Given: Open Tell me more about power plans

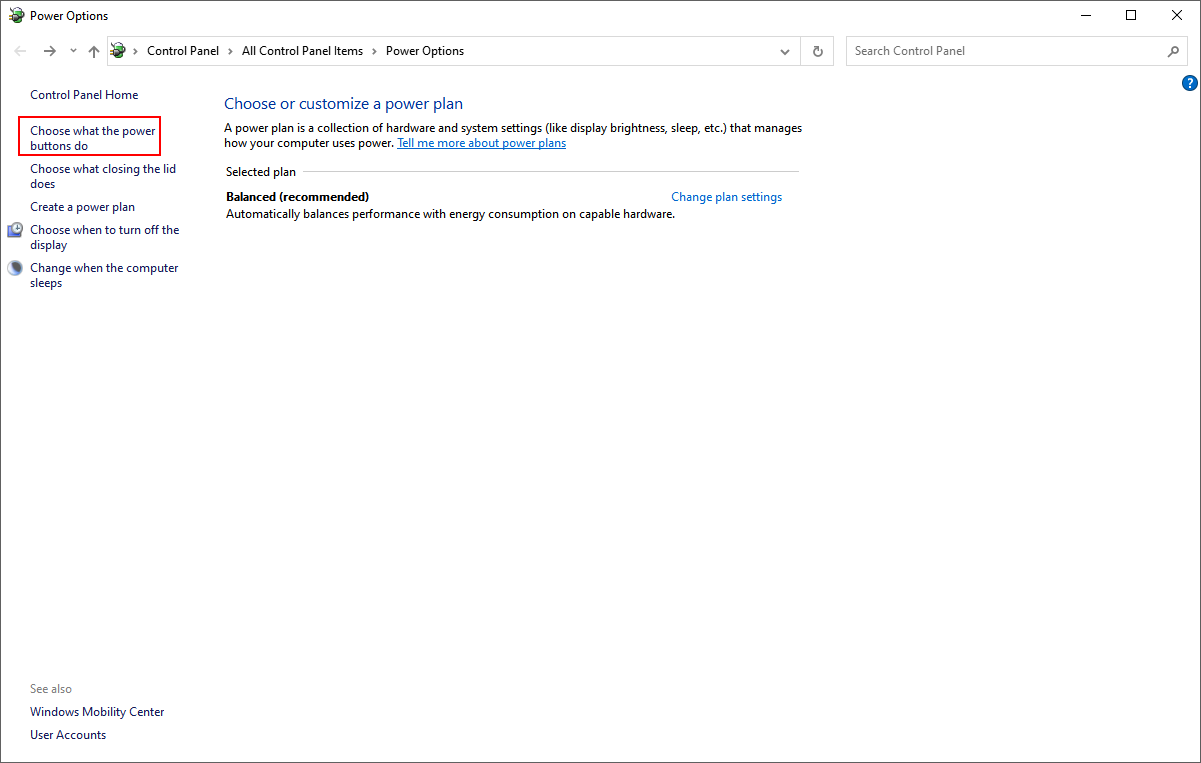Looking at the screenshot, I should pos(481,143).
